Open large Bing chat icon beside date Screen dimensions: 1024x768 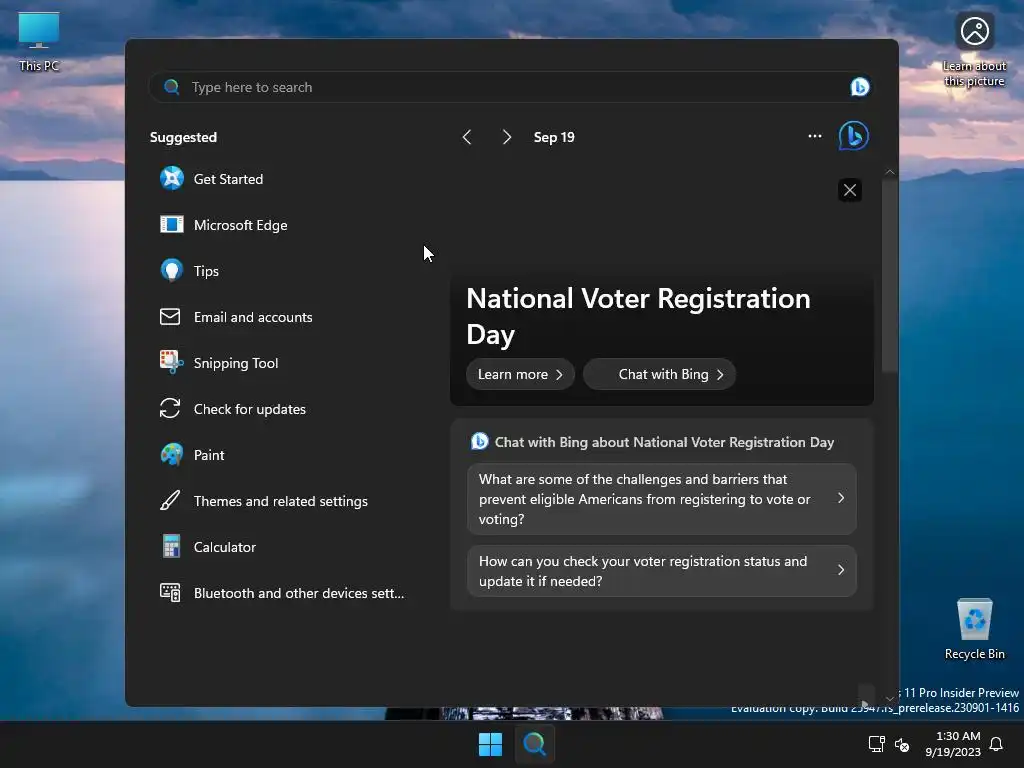click(x=854, y=136)
